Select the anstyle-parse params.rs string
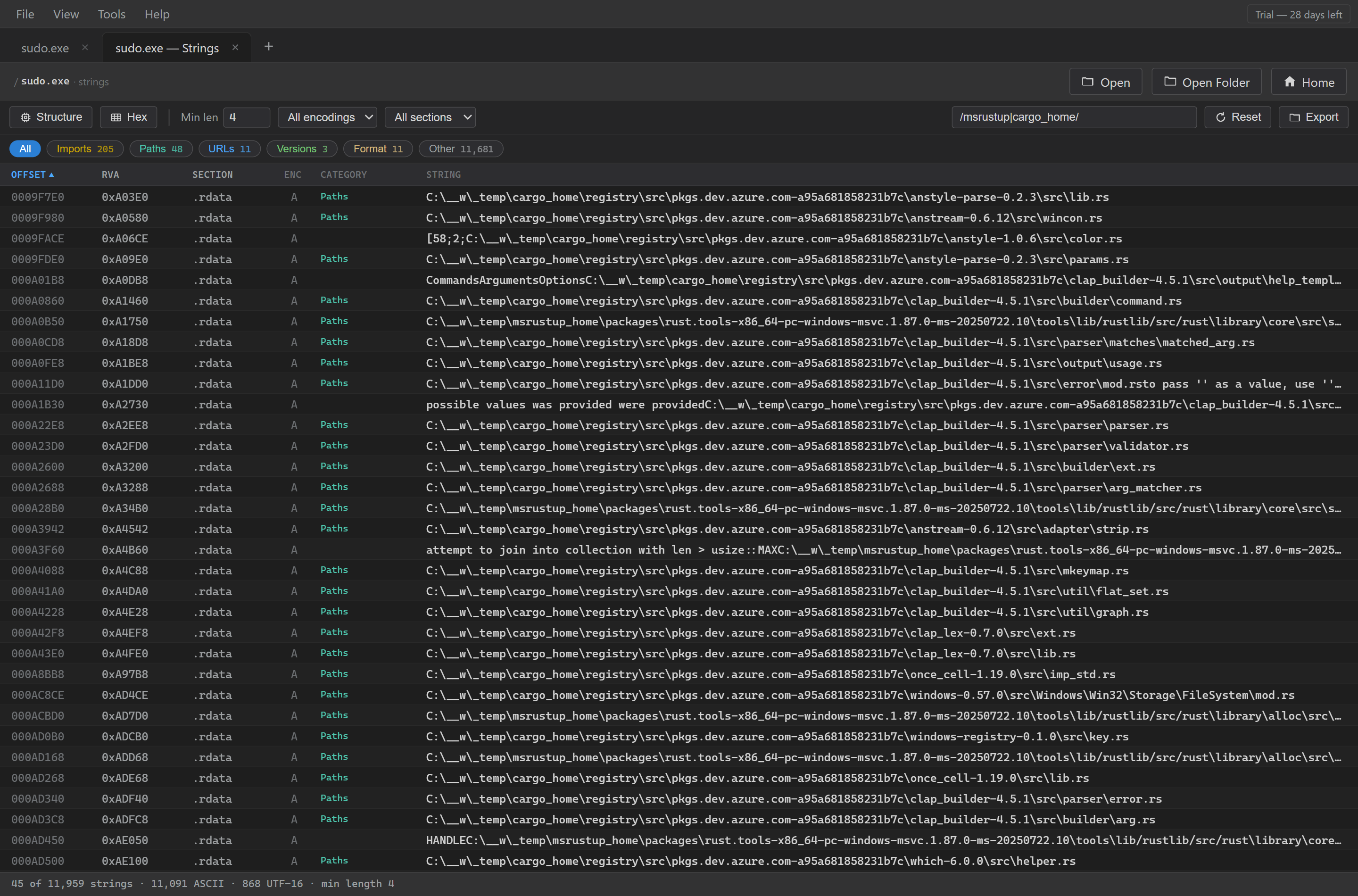 (679, 259)
